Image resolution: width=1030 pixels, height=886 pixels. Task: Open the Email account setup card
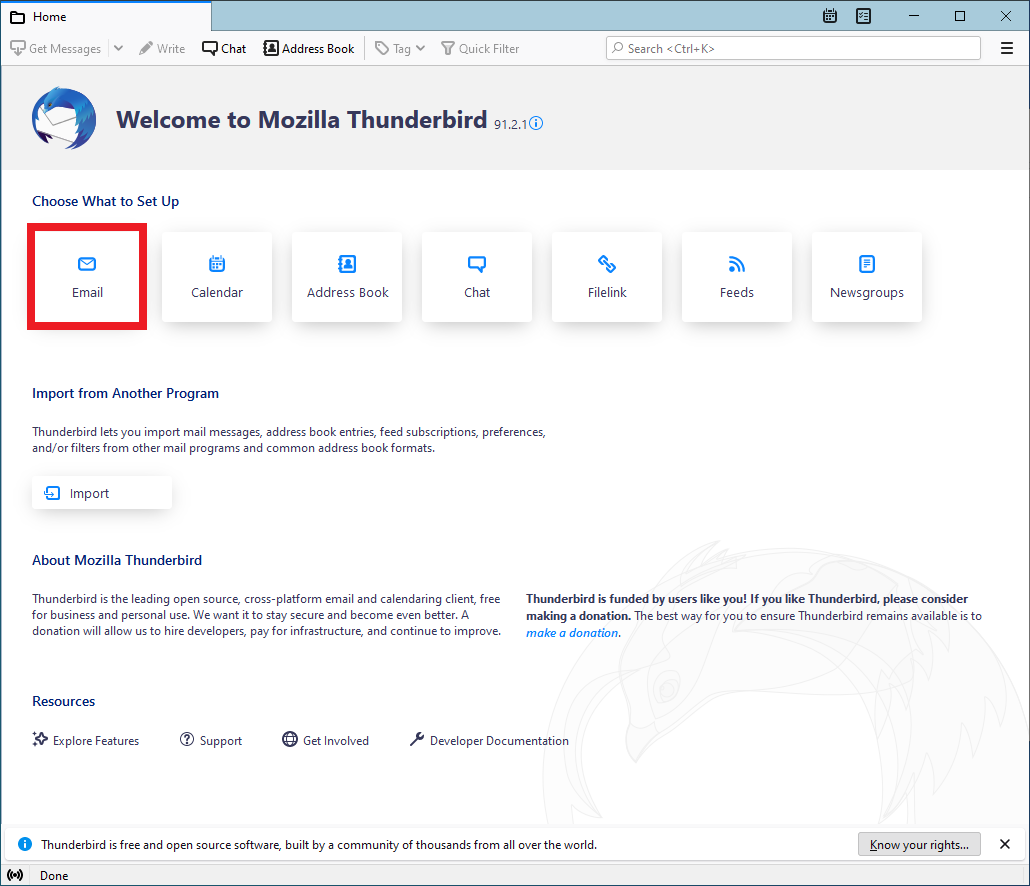[87, 277]
